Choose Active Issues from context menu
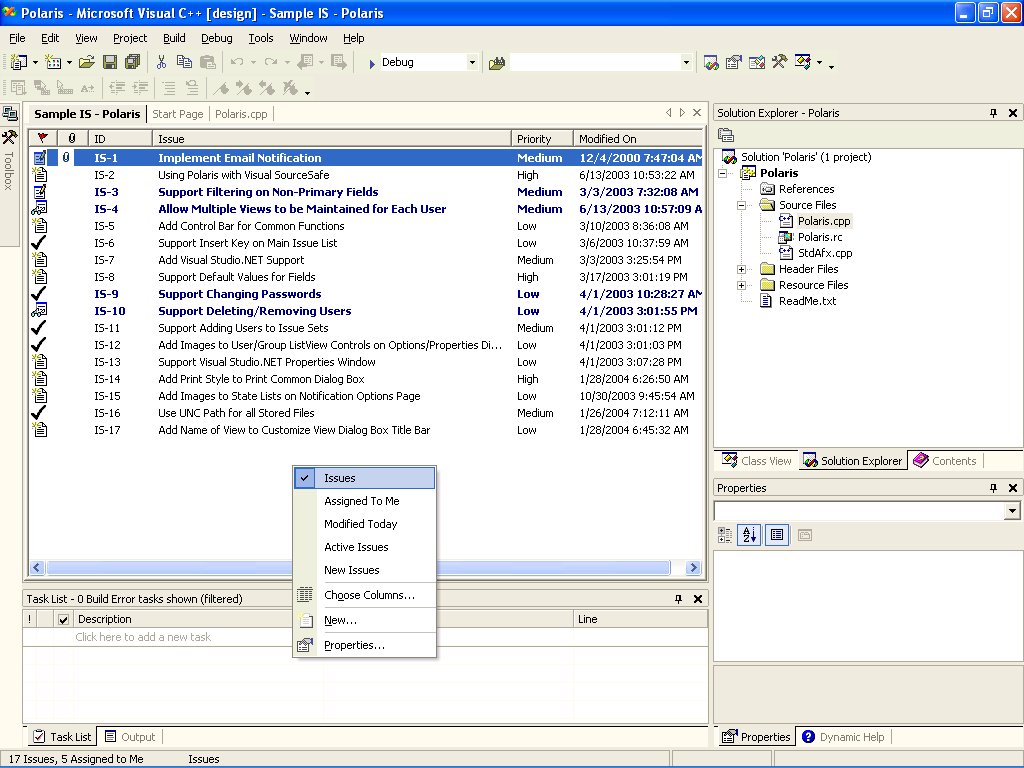This screenshot has width=1024, height=768. [364, 547]
